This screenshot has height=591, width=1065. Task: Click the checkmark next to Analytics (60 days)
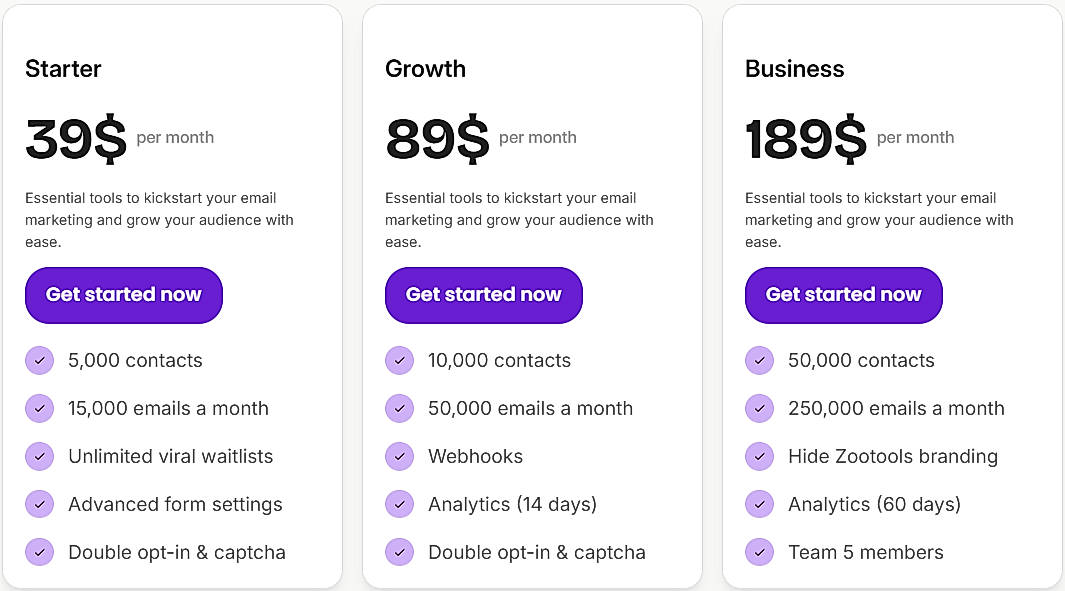click(759, 504)
